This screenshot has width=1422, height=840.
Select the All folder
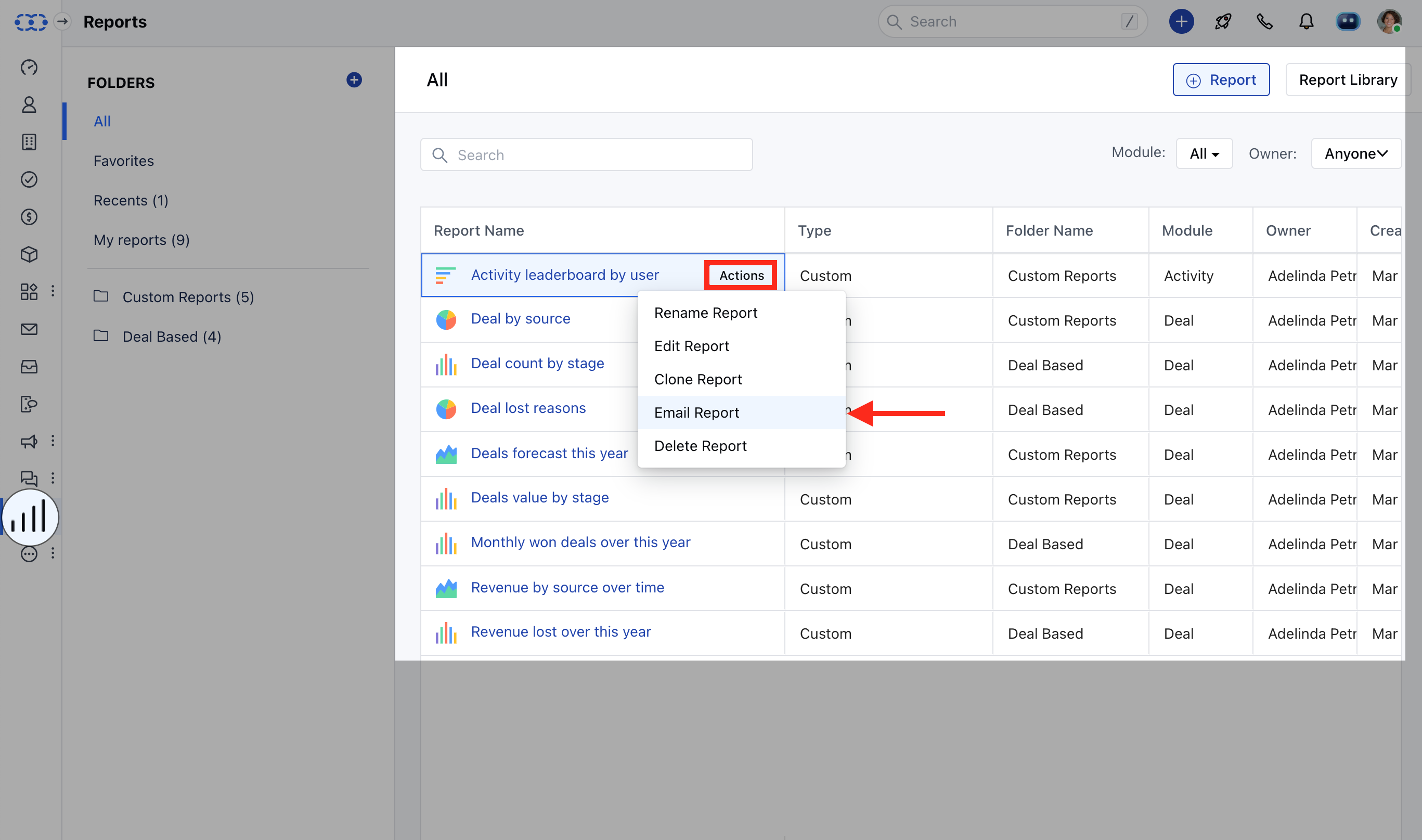click(x=102, y=121)
